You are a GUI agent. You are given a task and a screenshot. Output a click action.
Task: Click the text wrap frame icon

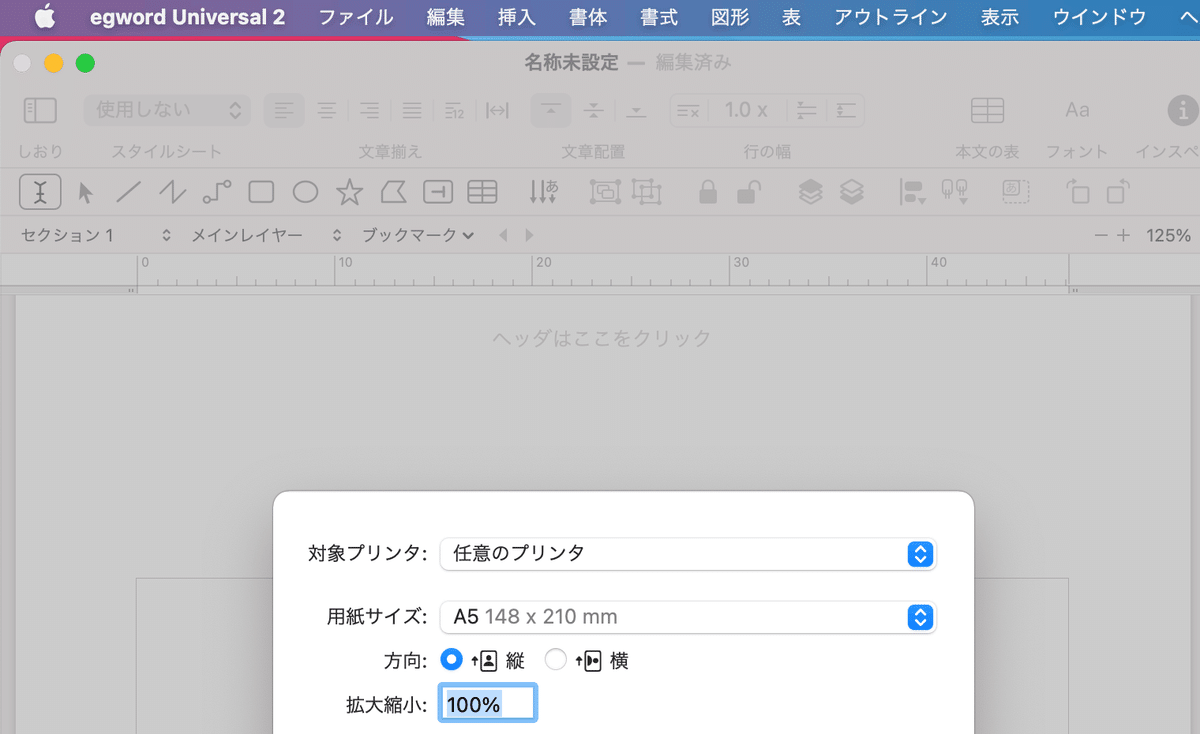[1016, 191]
